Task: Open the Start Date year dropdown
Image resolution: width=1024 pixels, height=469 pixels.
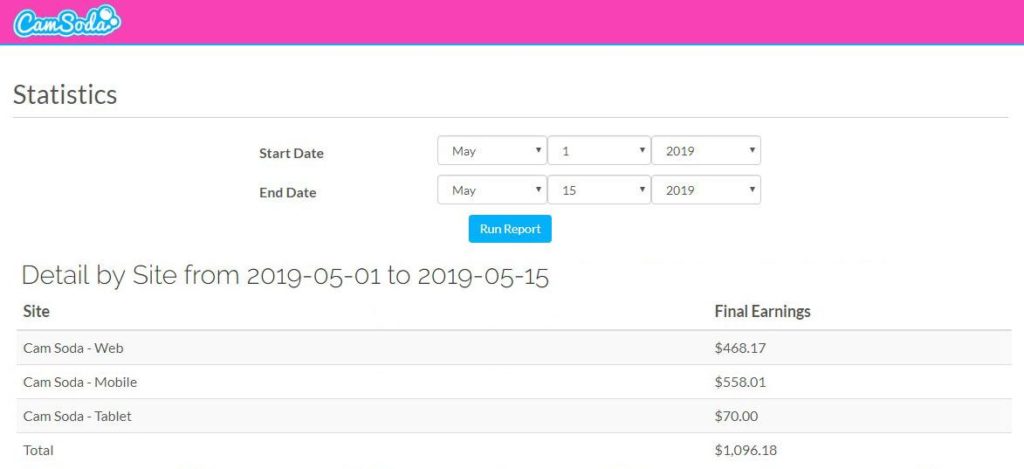Action: (x=706, y=150)
